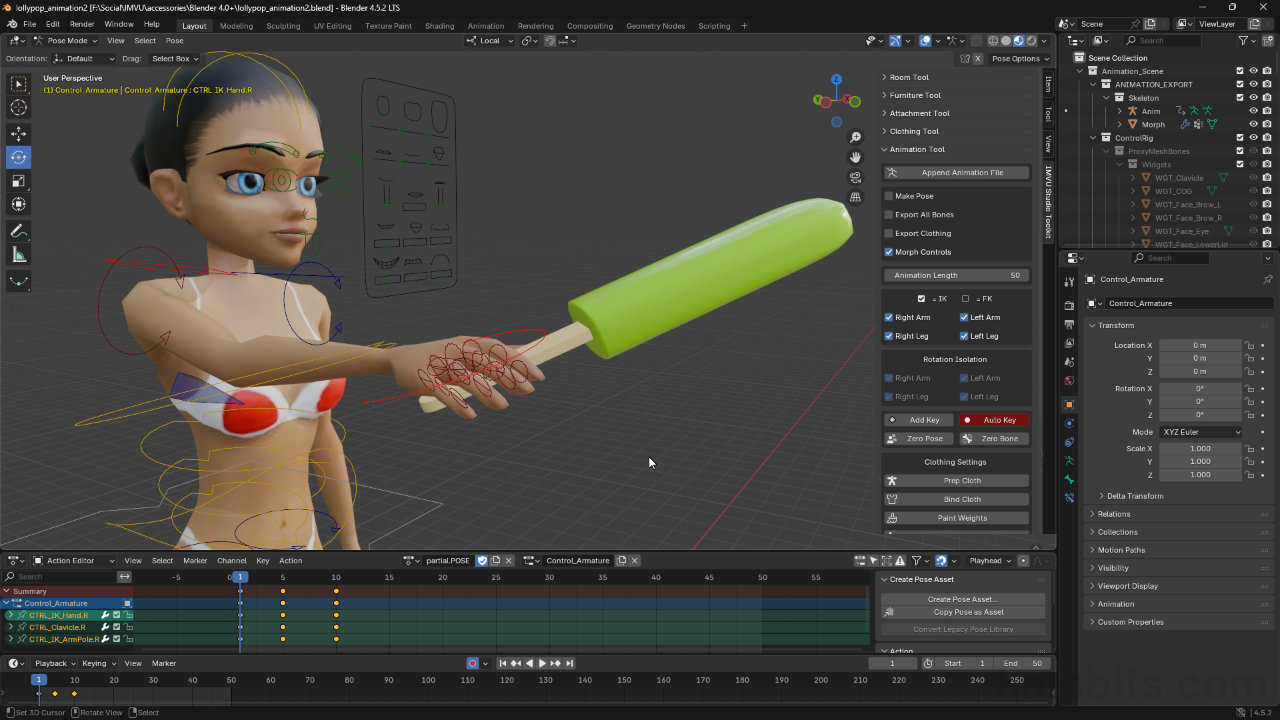Click the Paint Weights button in Clothing Settings
The image size is (1280, 720).
955,518
